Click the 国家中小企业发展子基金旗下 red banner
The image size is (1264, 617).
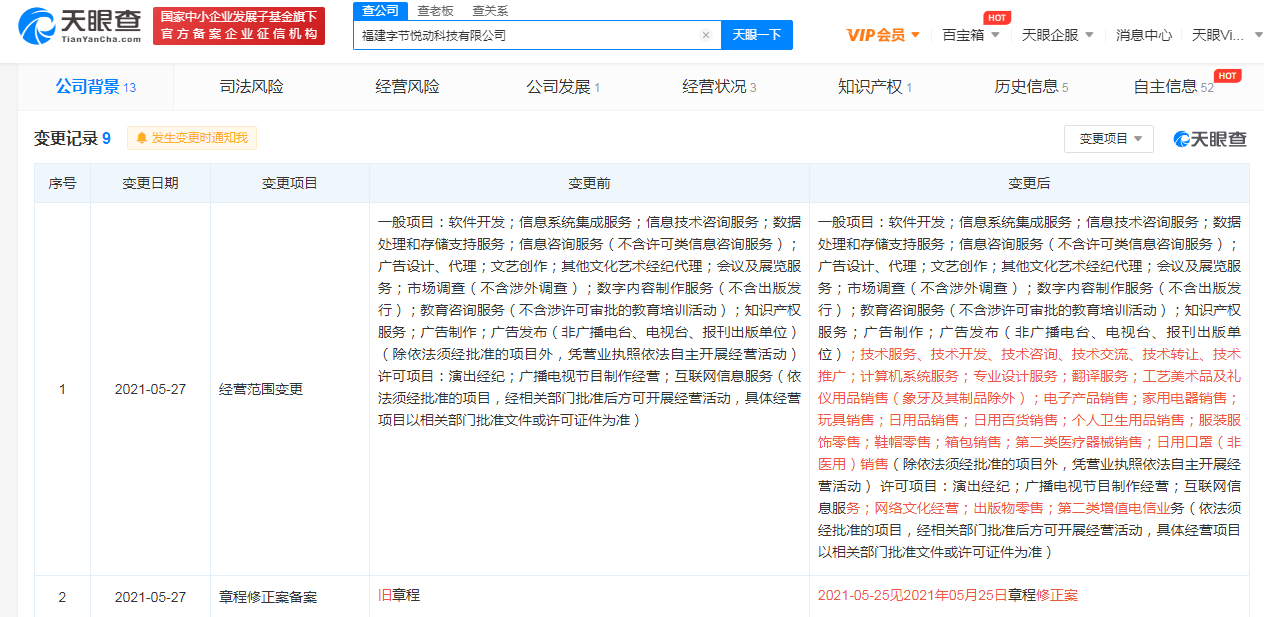(239, 25)
